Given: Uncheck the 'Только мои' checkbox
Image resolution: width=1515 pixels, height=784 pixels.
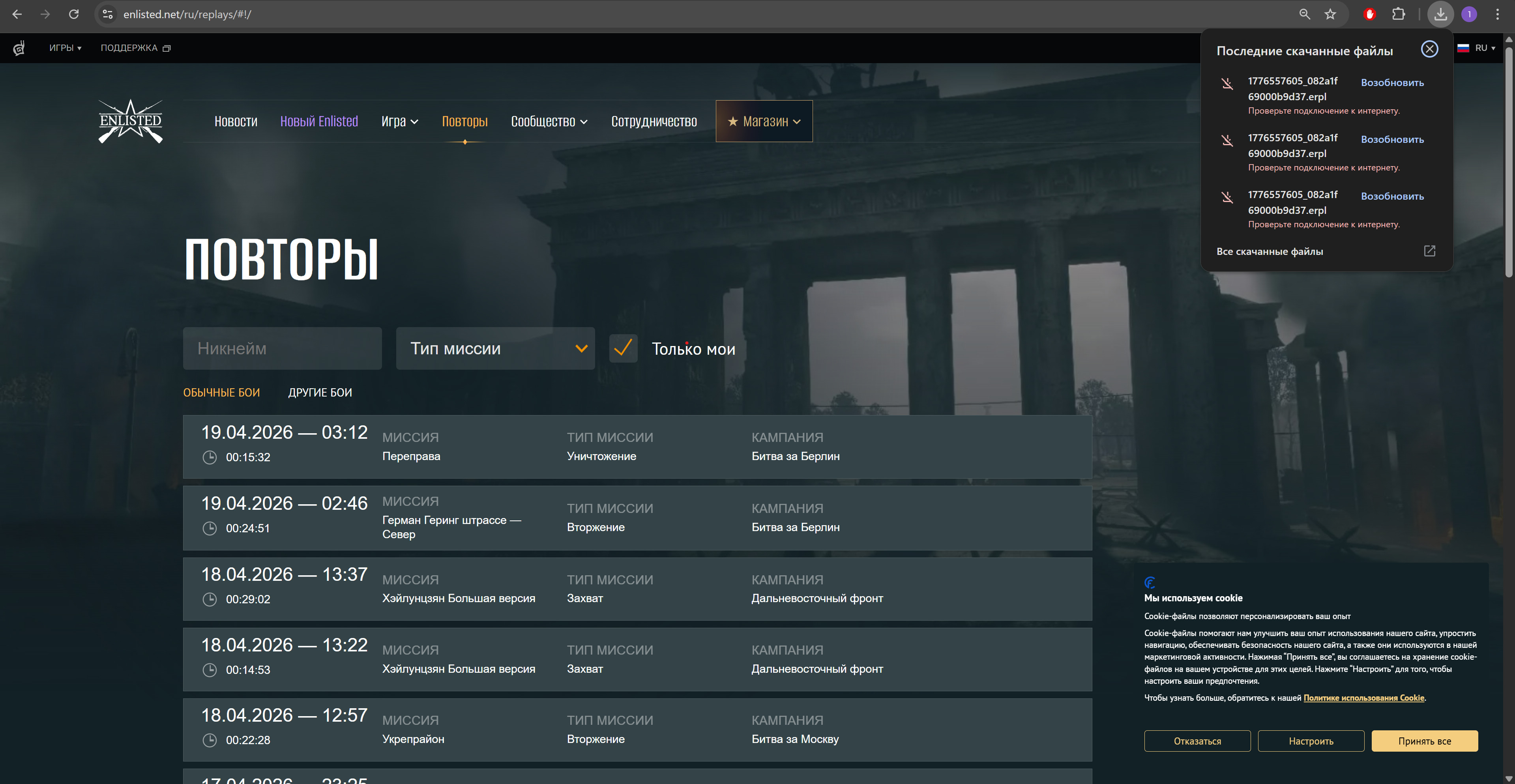Looking at the screenshot, I should click(623, 348).
